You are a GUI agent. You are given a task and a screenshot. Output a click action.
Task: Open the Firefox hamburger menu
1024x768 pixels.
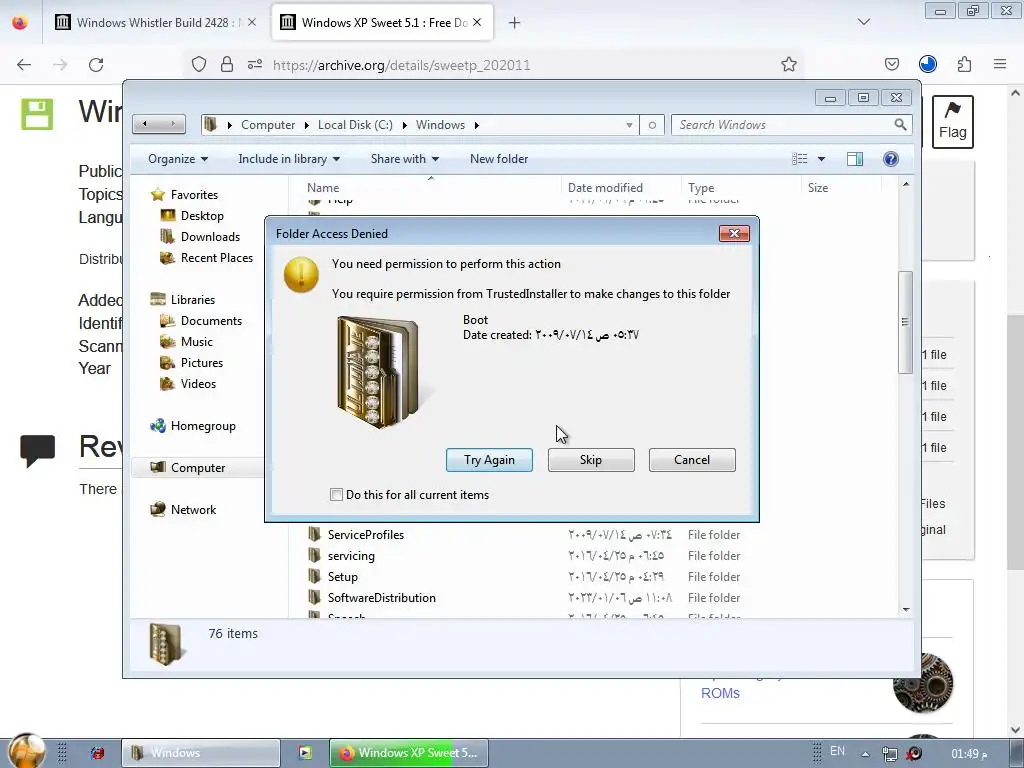tap(1000, 64)
